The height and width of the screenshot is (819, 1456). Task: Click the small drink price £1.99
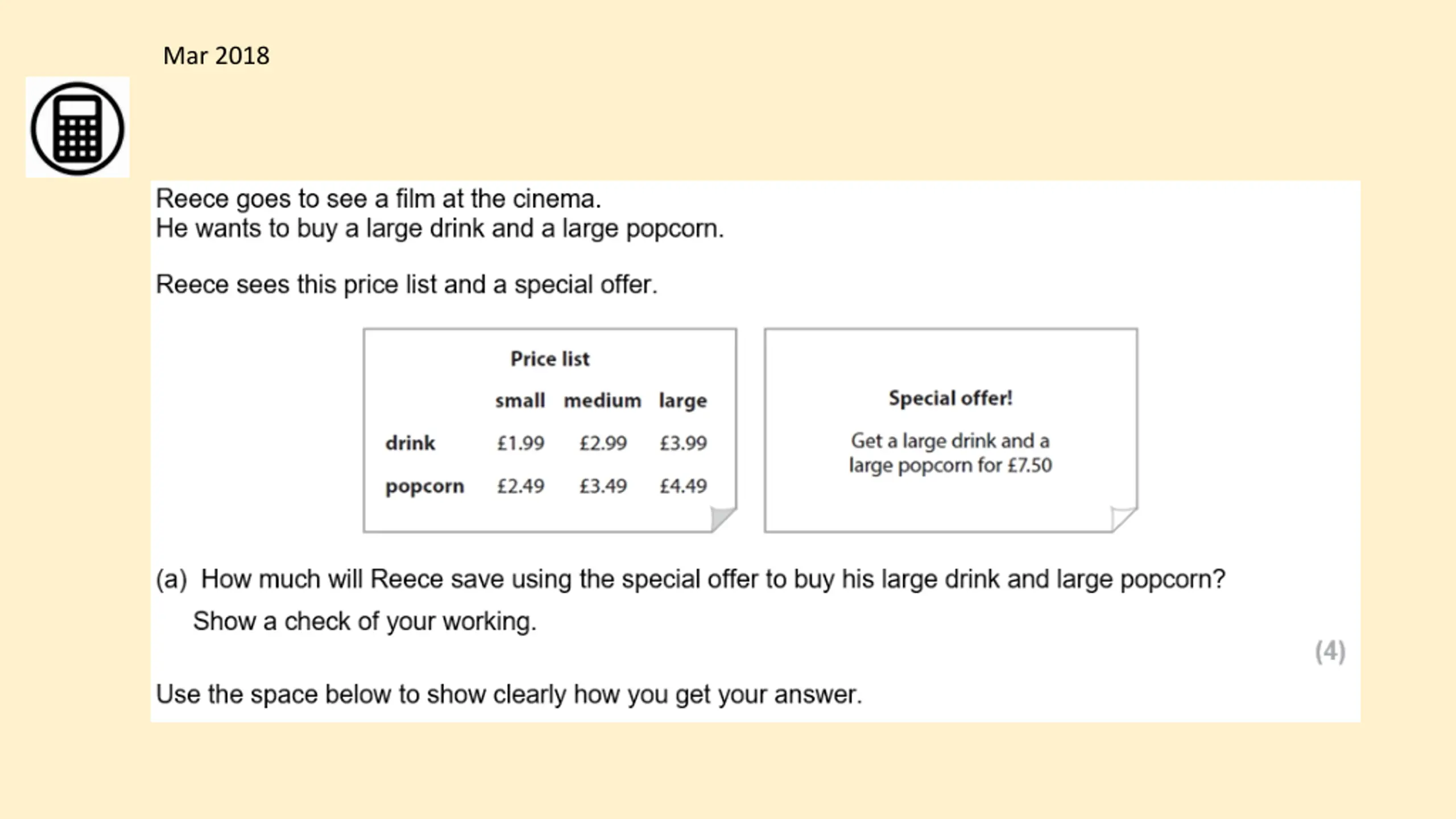520,442
